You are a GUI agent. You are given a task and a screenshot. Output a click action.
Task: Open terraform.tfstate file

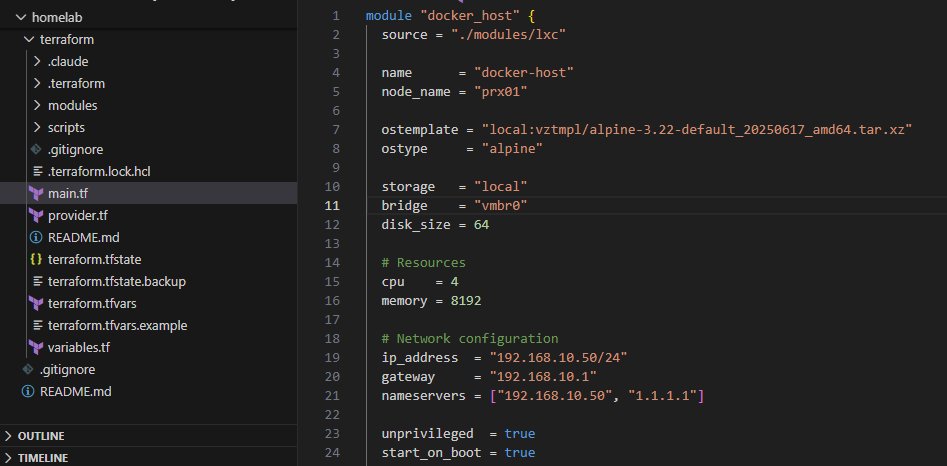click(95, 260)
